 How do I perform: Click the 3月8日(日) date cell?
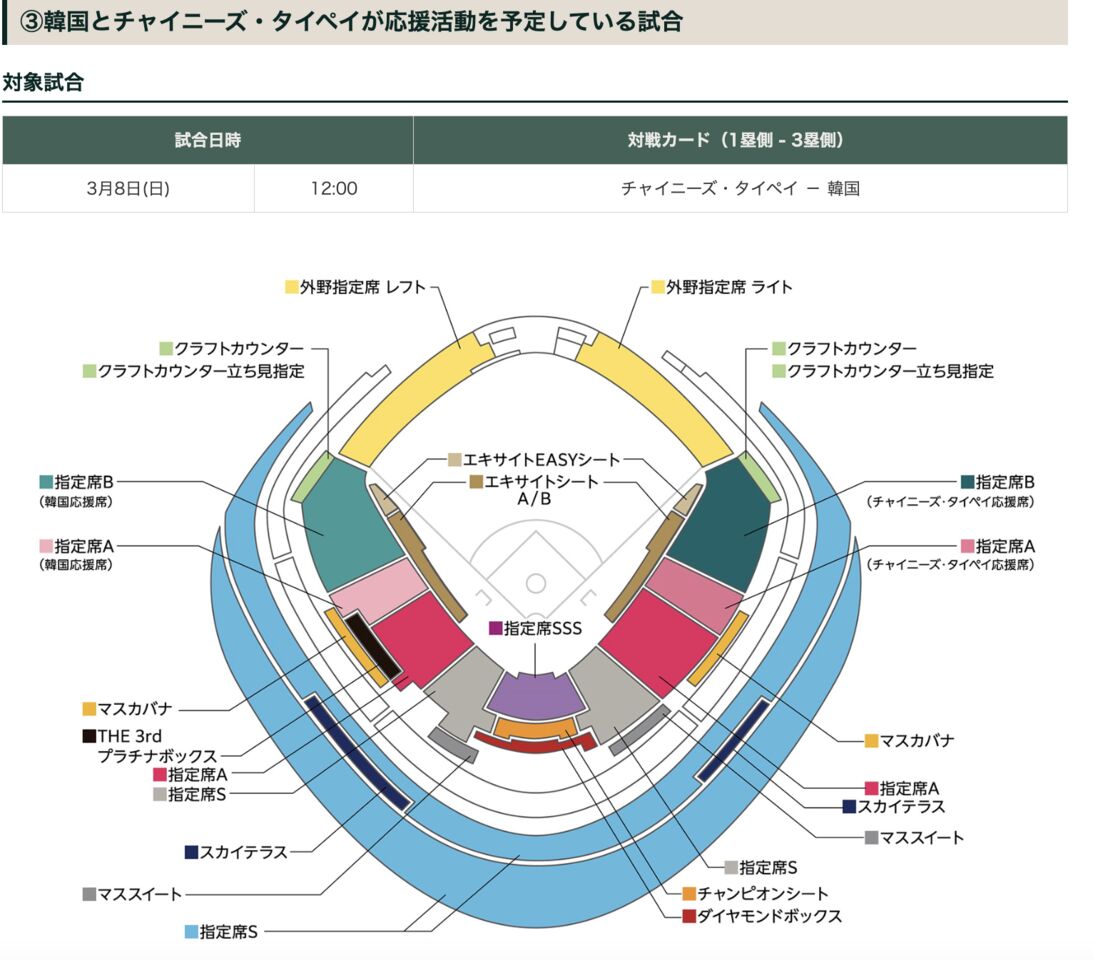click(x=128, y=188)
